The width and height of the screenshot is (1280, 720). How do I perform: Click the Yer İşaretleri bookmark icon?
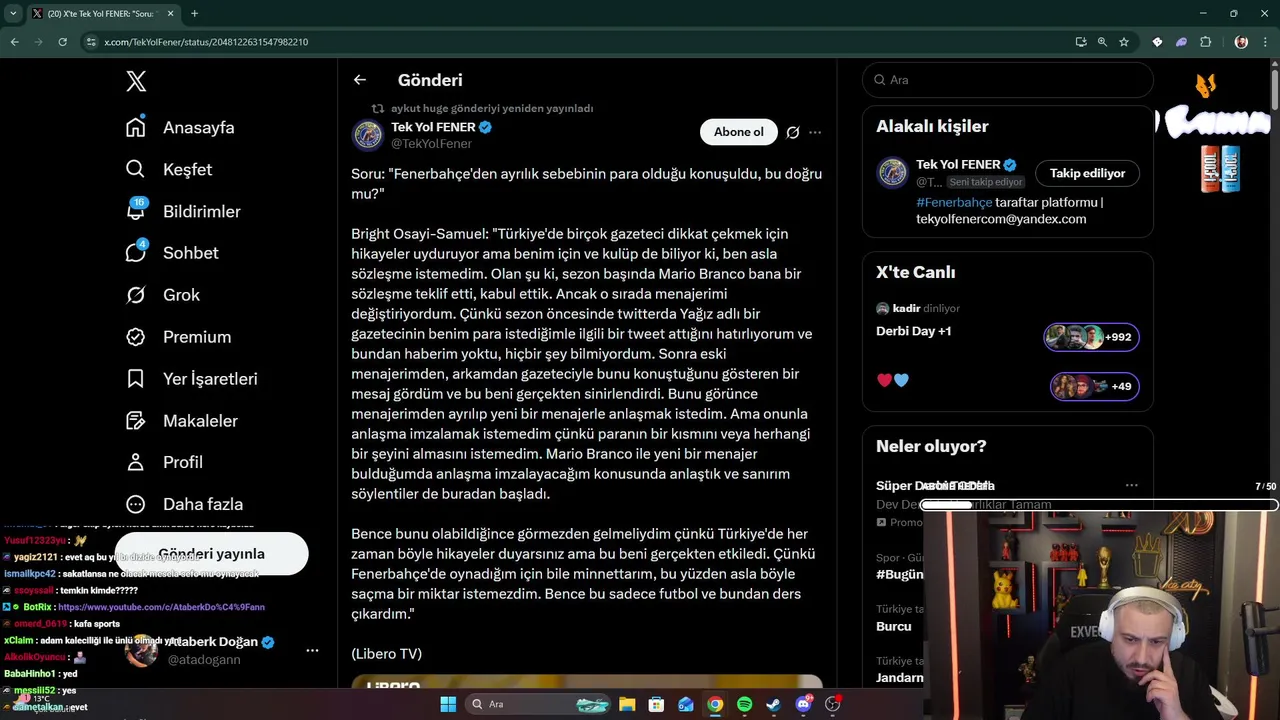pyautogui.click(x=136, y=379)
